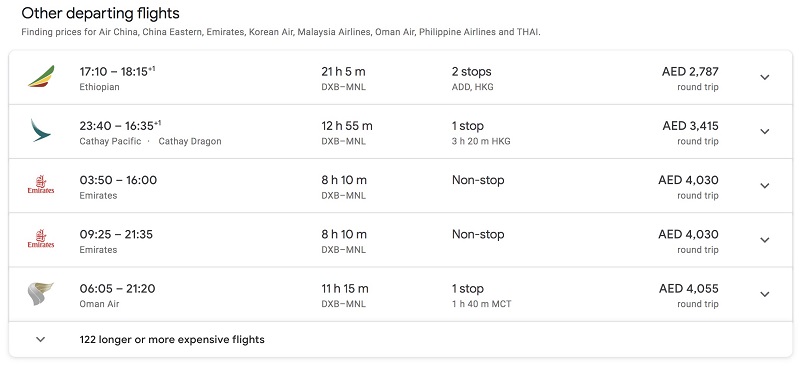Screen dimensions: 800x366
Task: Expand the 09:25 Emirates flight chevron
Action: click(x=764, y=240)
